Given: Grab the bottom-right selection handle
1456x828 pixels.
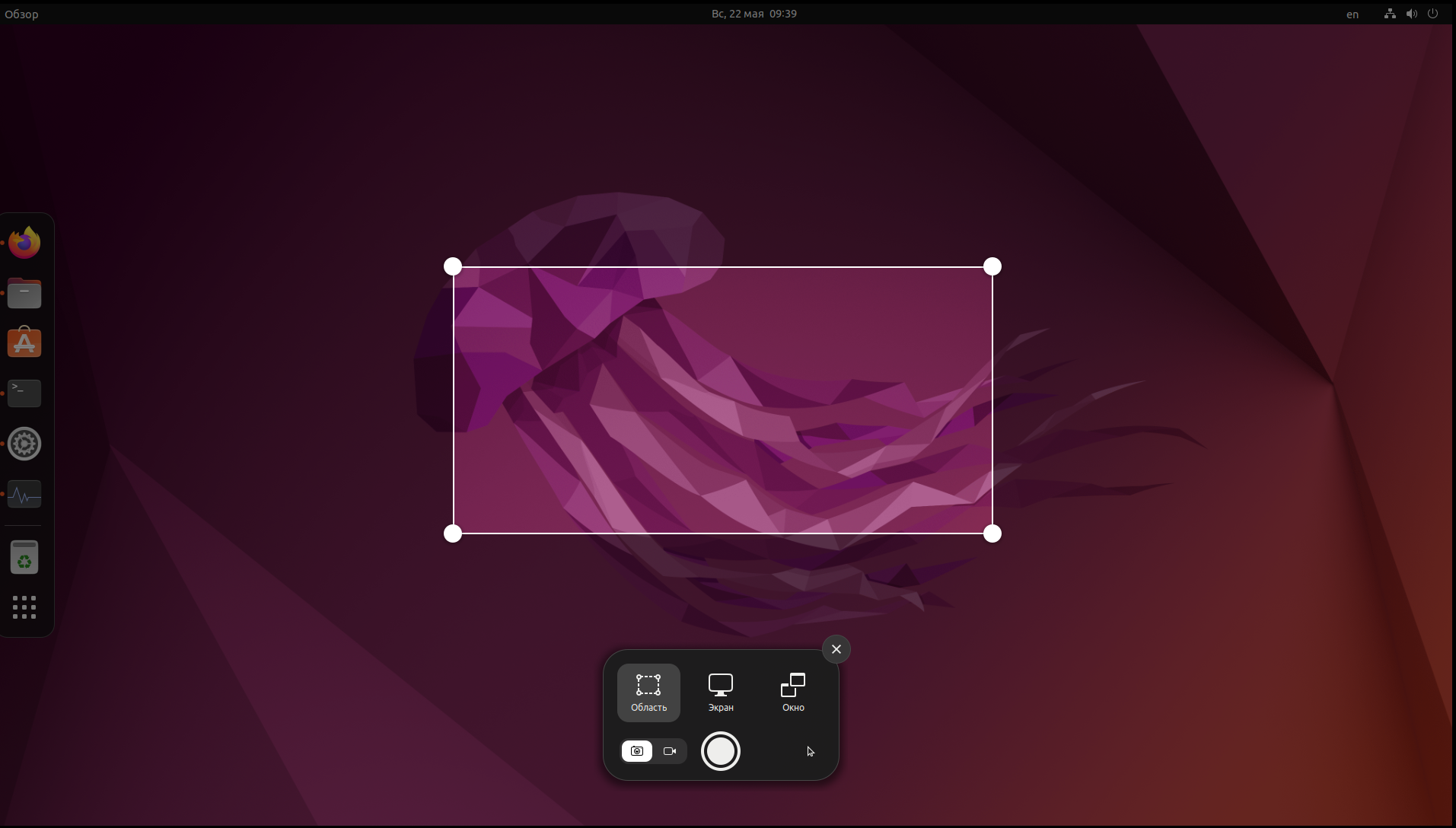Looking at the screenshot, I should pos(992,533).
